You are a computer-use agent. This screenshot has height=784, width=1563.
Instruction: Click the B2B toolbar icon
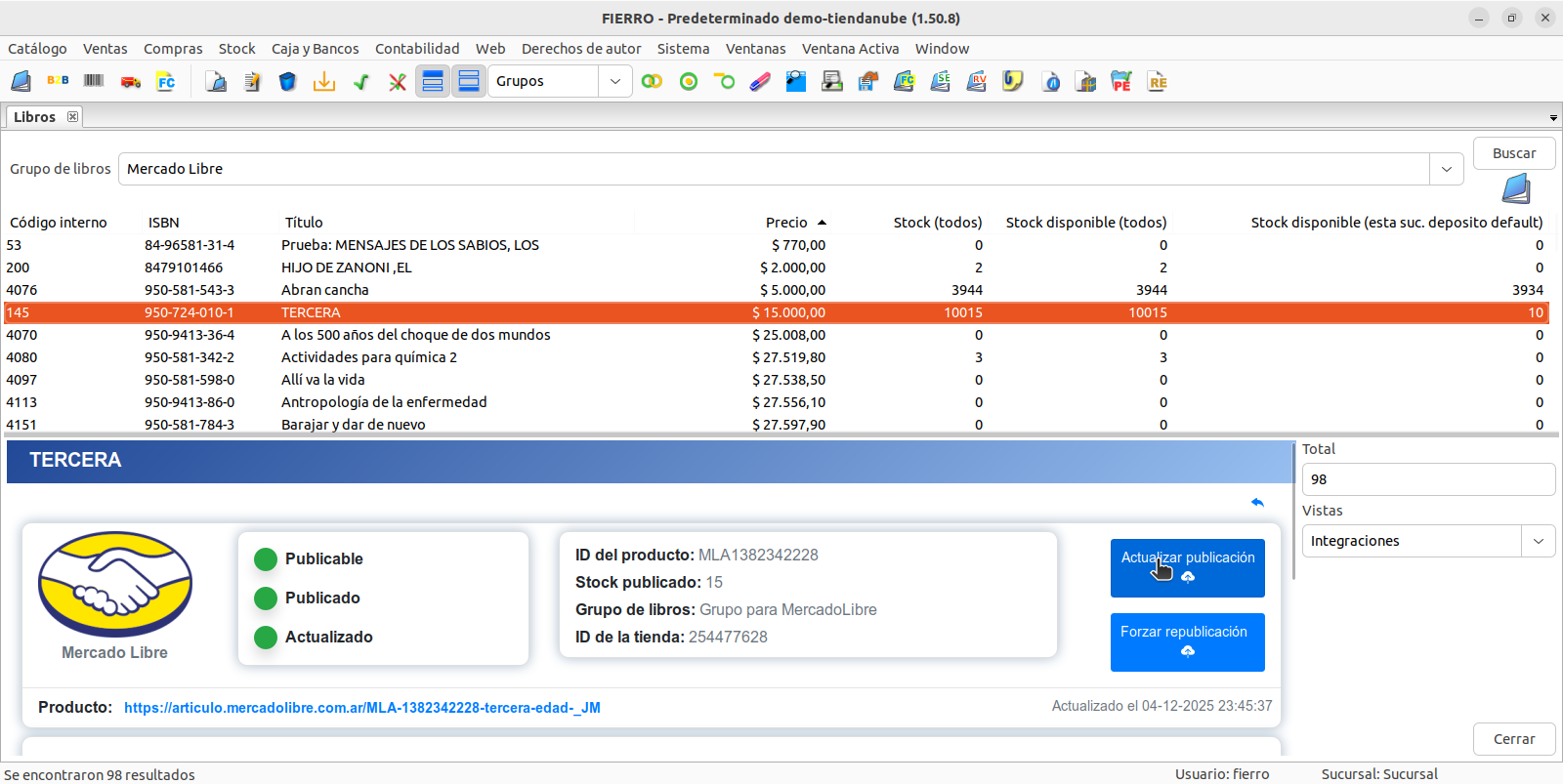[58, 81]
